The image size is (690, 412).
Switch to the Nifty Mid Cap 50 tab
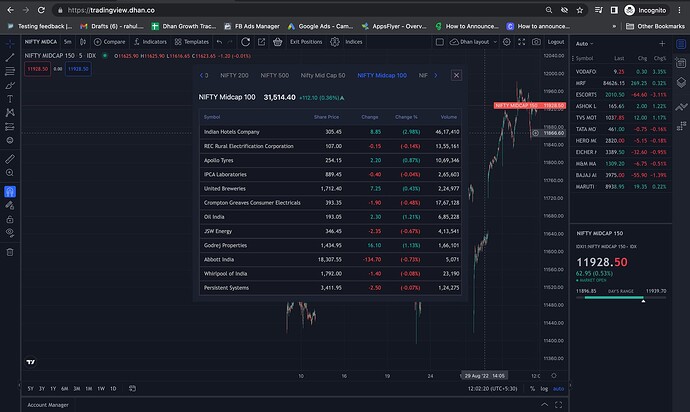(323, 75)
